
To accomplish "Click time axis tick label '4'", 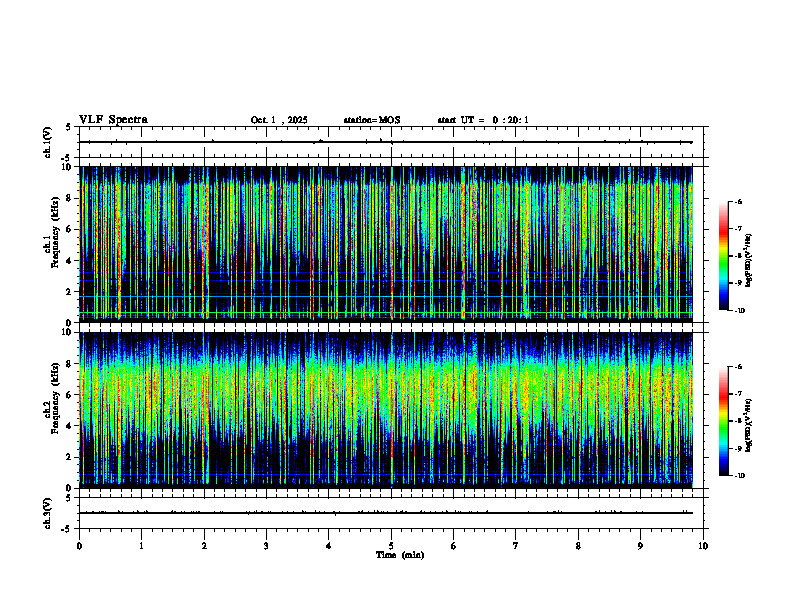I will pos(329,546).
